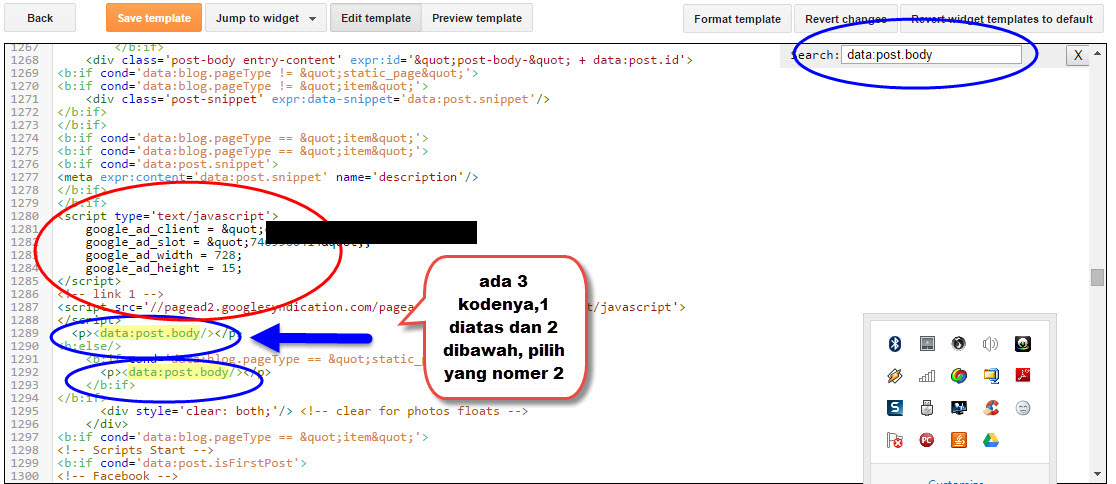Click the Safely Remove Hardware USB icon
The height and width of the screenshot is (484, 1116).
[x=927, y=408]
